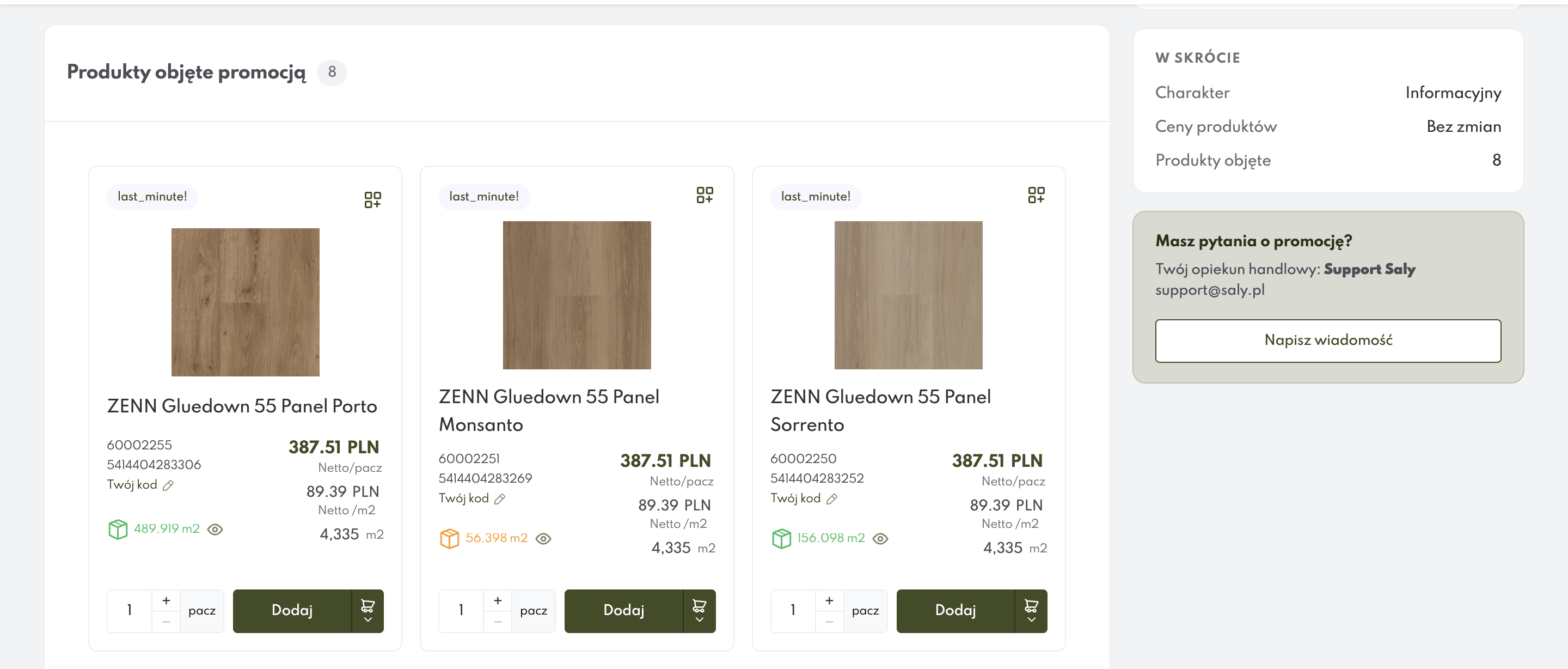Click the '489.919 m2' stock value
Image resolution: width=1568 pixels, height=669 pixels.
(167, 529)
